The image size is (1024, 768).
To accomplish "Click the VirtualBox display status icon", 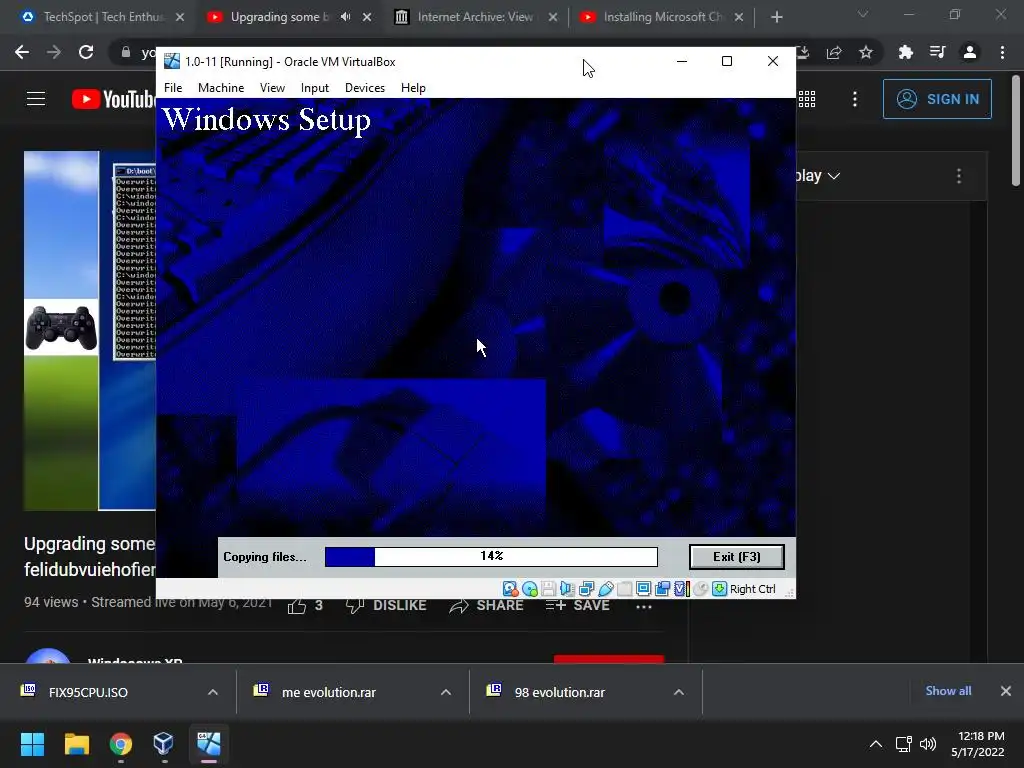I will click(643, 589).
